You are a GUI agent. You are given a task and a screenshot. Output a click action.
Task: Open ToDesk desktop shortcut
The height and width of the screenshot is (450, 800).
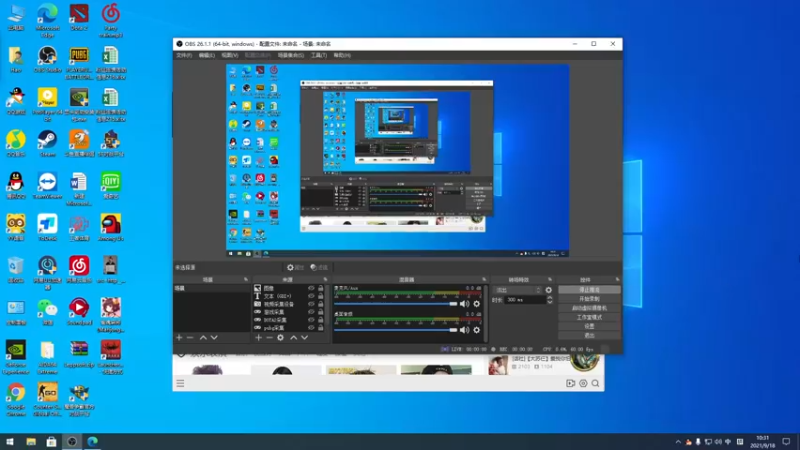[x=47, y=228]
